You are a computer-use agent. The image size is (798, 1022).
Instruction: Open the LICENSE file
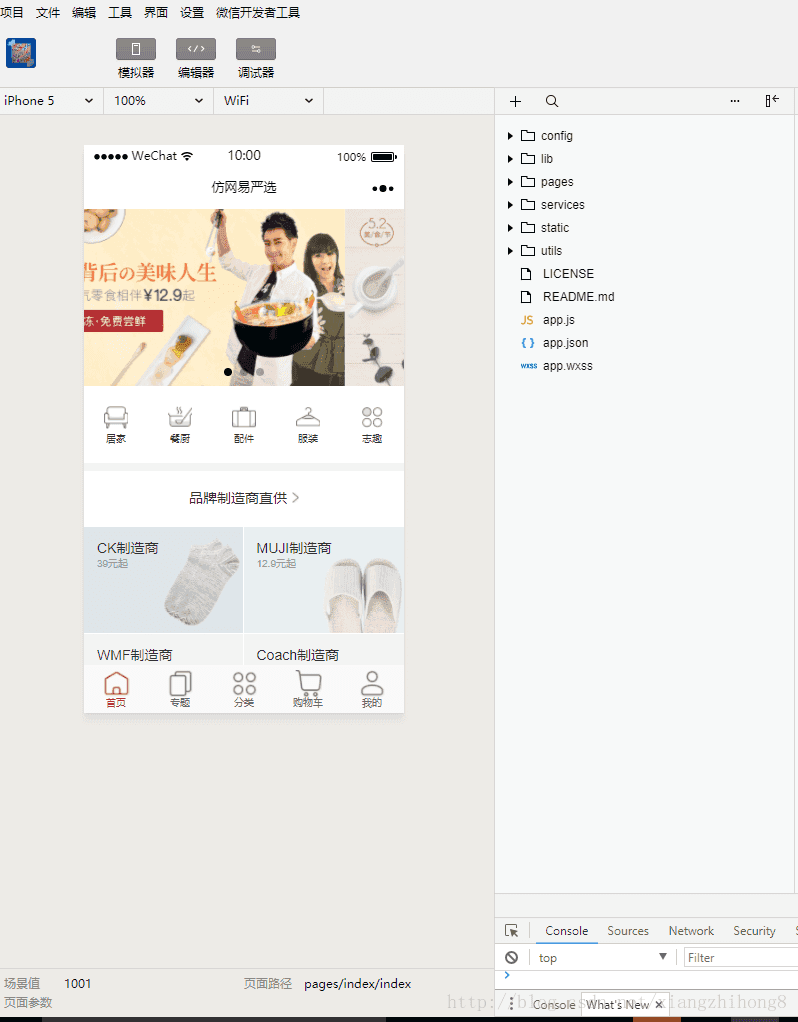[568, 274]
